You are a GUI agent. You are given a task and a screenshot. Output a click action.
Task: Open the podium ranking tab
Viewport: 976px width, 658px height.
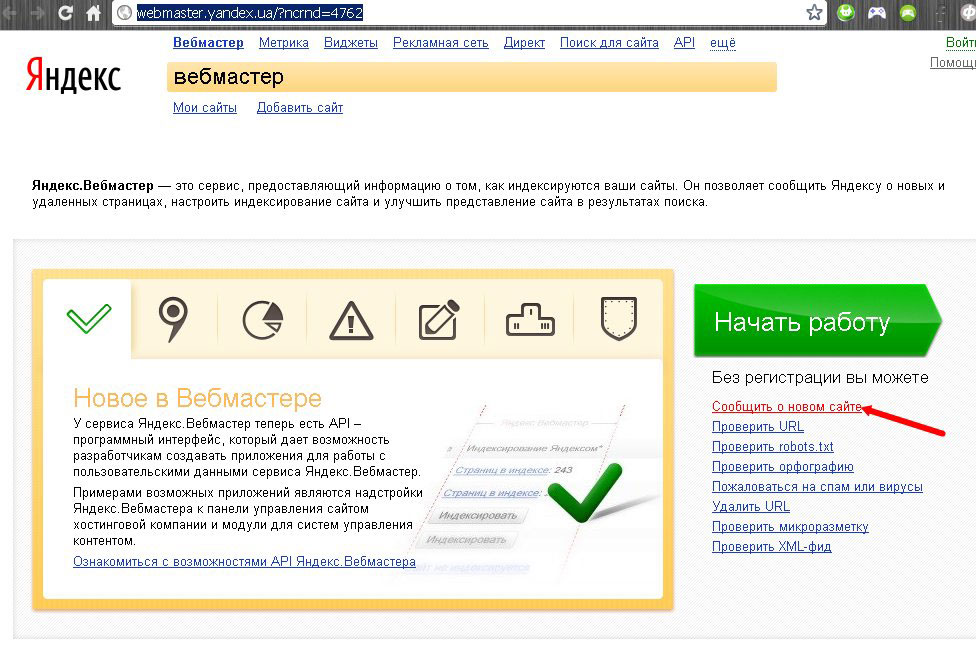tap(530, 320)
